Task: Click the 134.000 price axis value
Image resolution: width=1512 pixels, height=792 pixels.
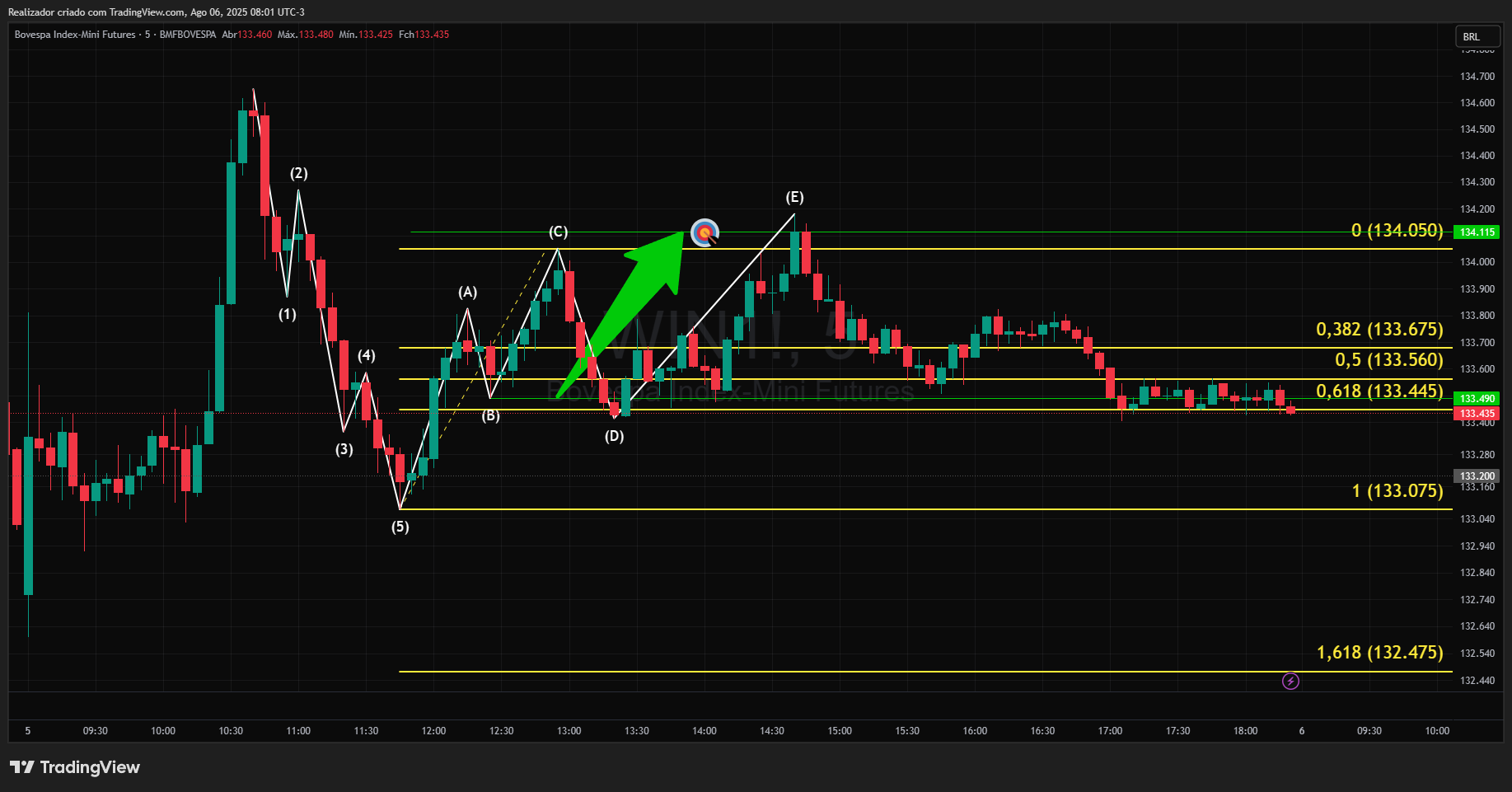Action: [1477, 262]
